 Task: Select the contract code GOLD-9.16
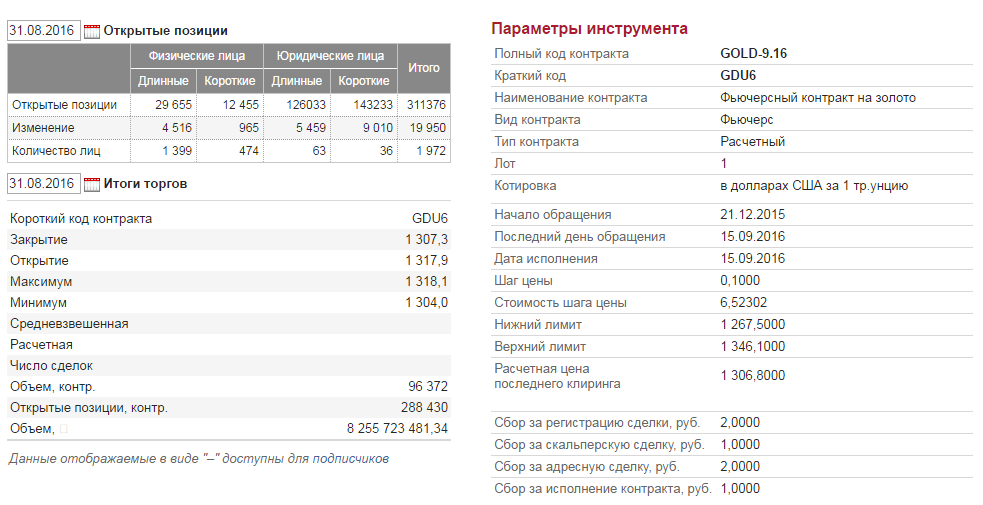754,54
